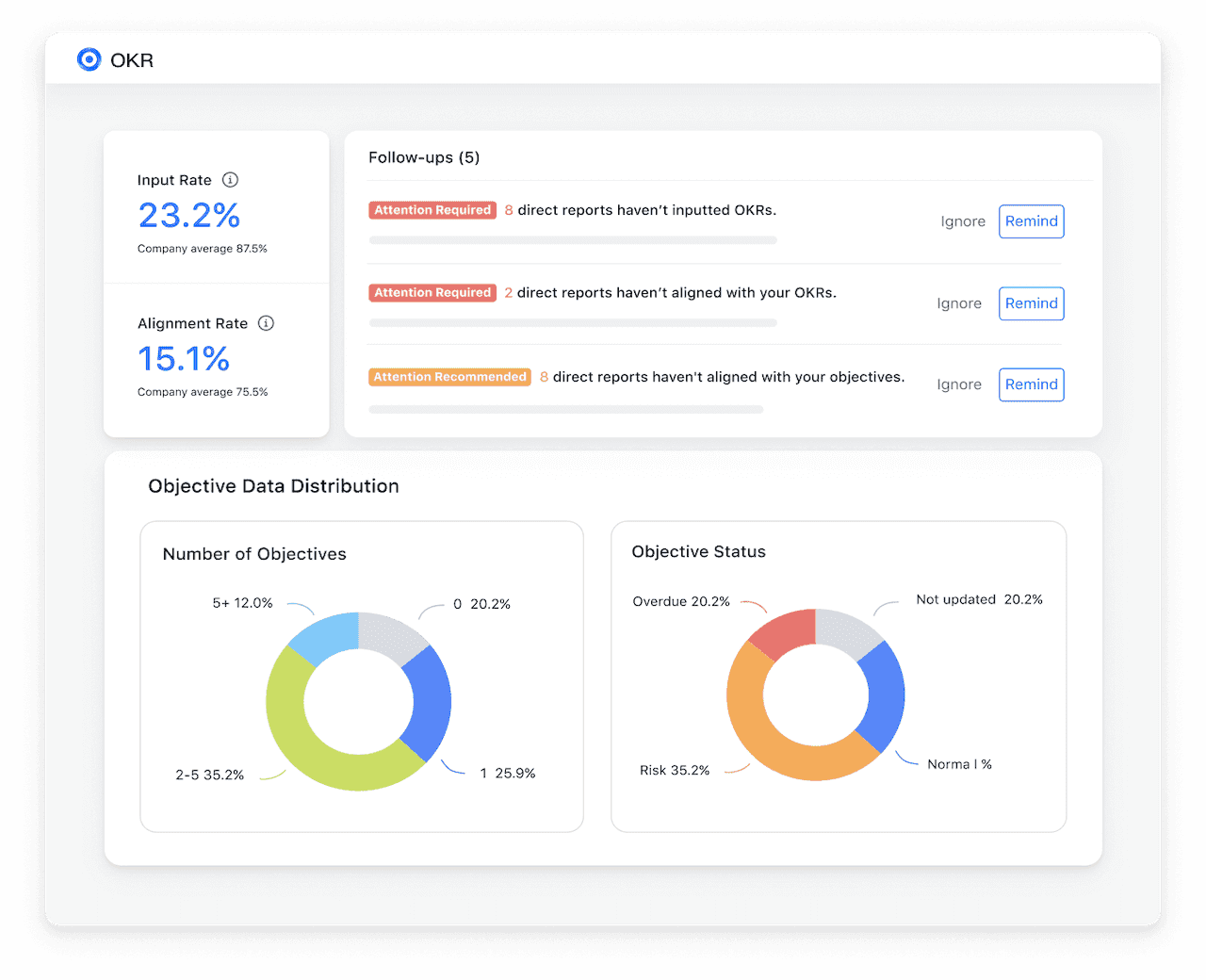The height and width of the screenshot is (980, 1206).
Task: Ignore the objectives alignment recommendation
Action: 959,384
